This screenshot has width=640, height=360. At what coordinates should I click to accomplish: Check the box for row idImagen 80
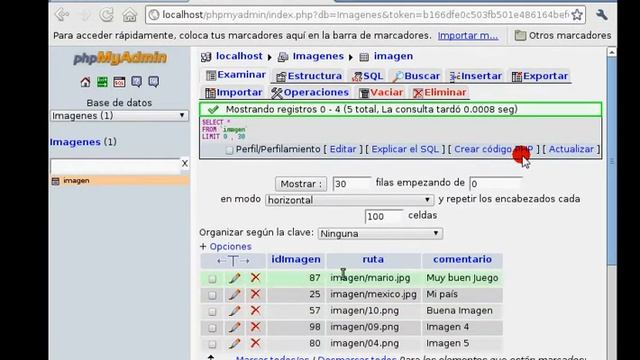point(212,344)
